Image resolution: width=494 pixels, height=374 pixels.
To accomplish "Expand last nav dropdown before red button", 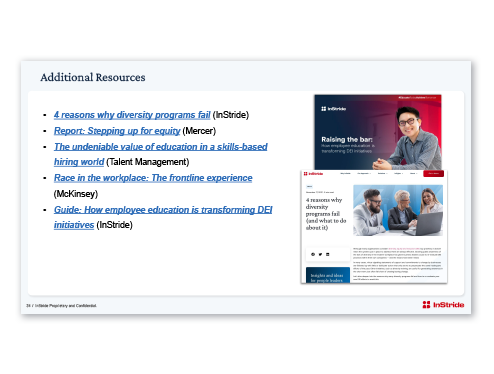I will click(x=413, y=173).
